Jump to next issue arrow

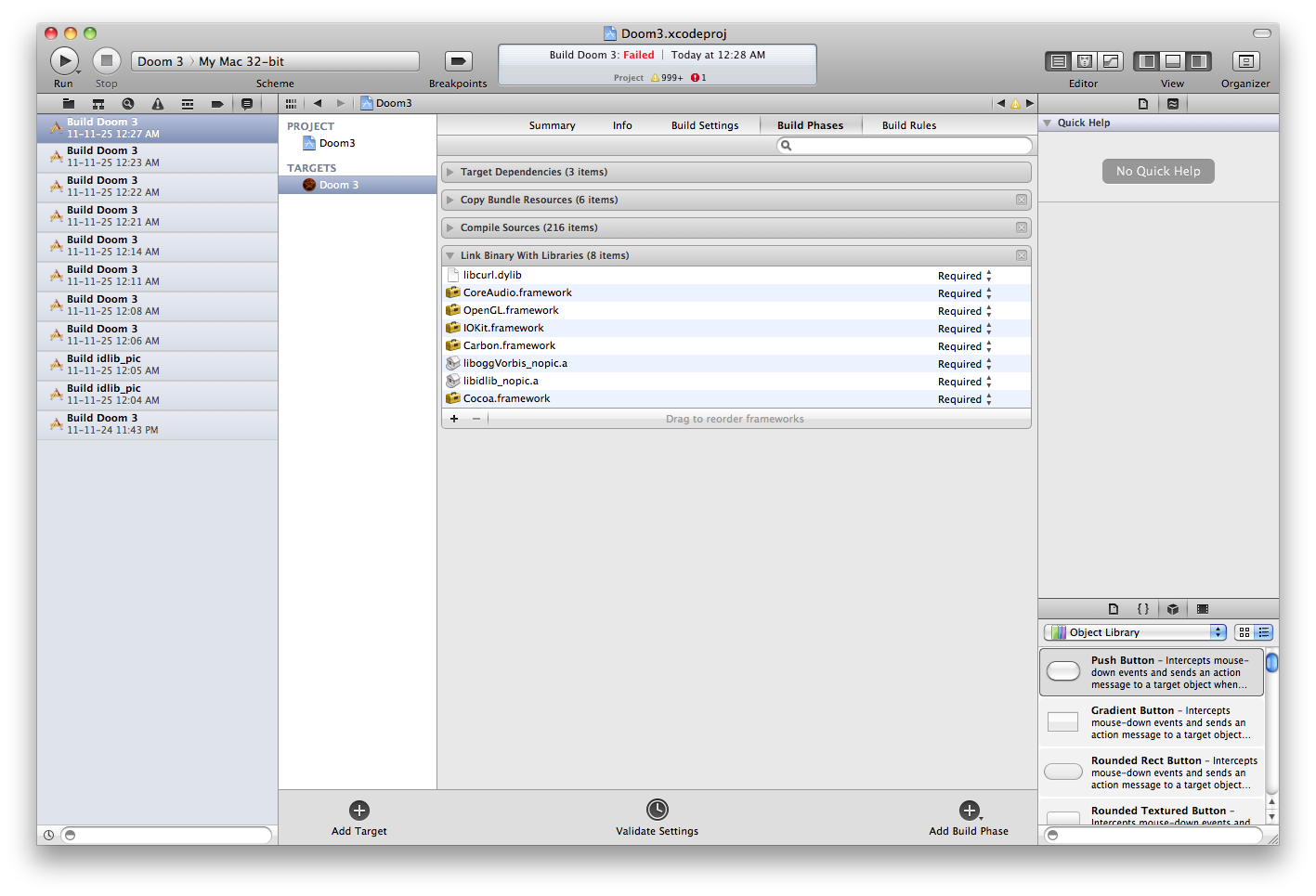(x=1029, y=103)
